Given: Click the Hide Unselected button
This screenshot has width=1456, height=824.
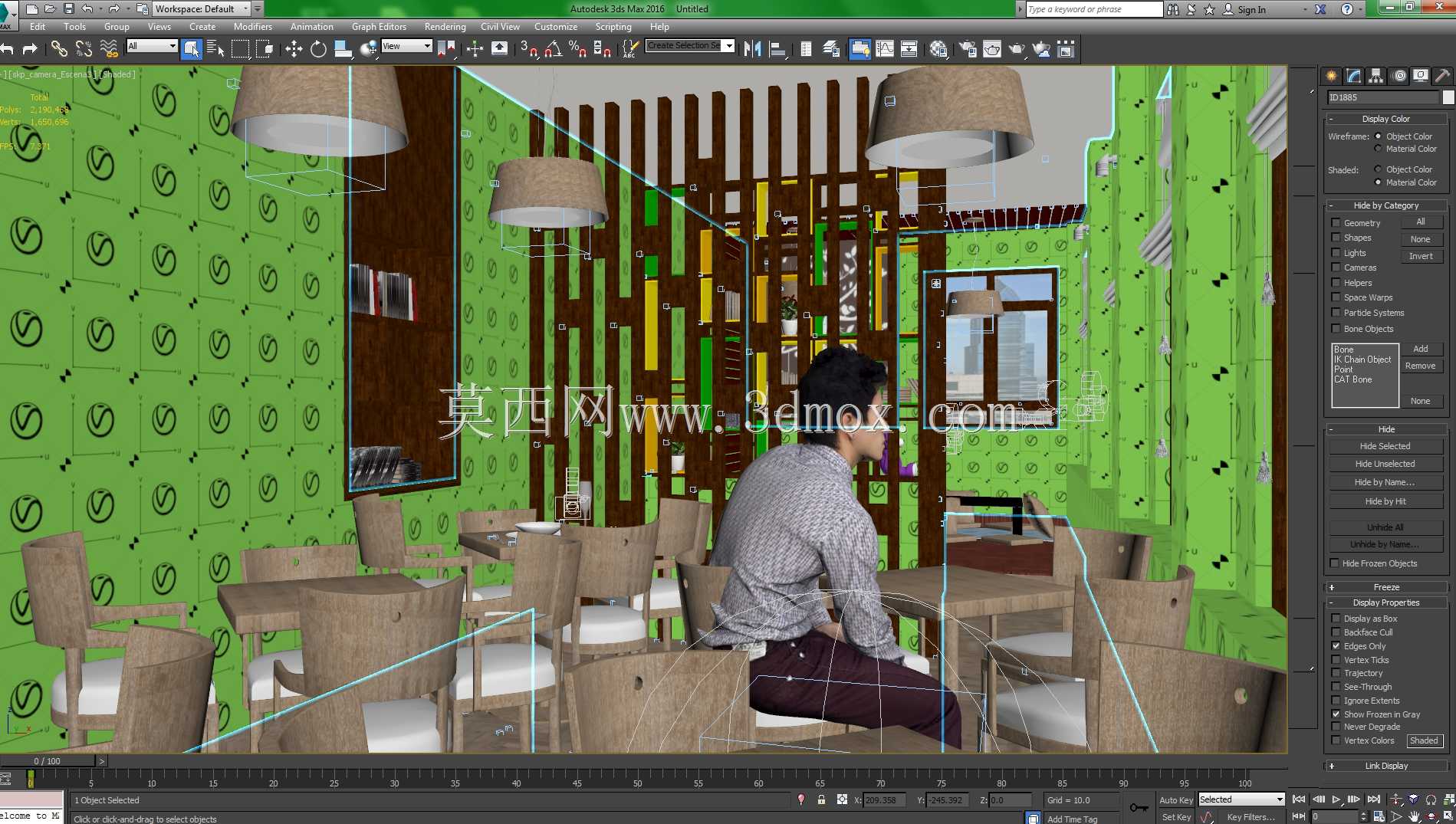Looking at the screenshot, I should tap(1385, 464).
